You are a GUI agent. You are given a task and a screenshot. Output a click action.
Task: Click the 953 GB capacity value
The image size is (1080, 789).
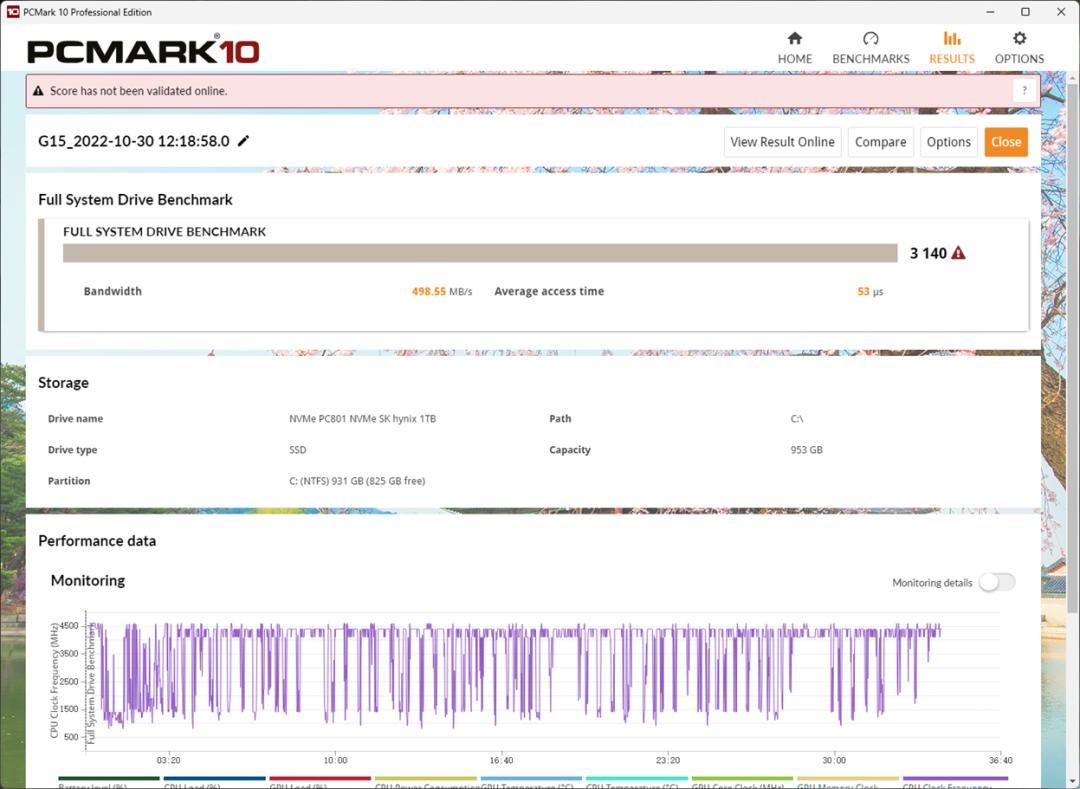806,450
